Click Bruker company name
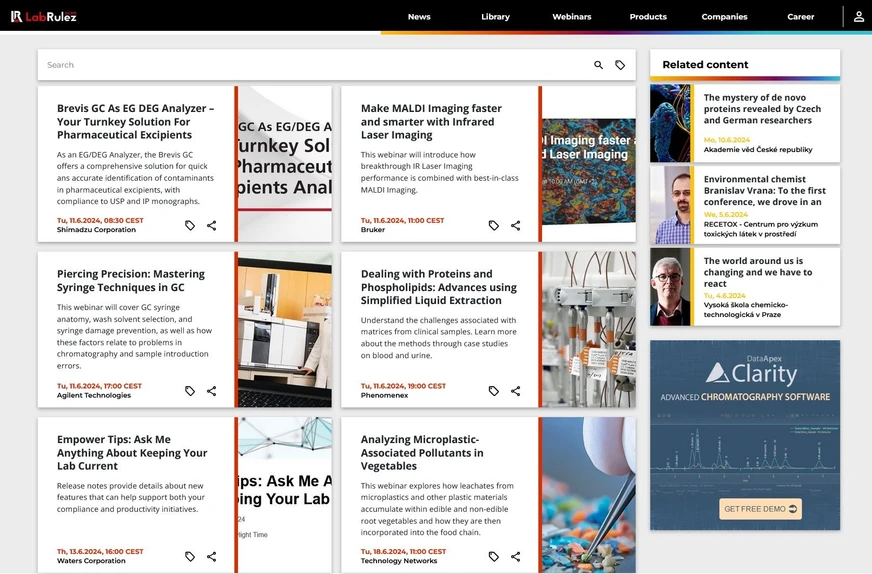The height and width of the screenshot is (574, 872). 373,230
